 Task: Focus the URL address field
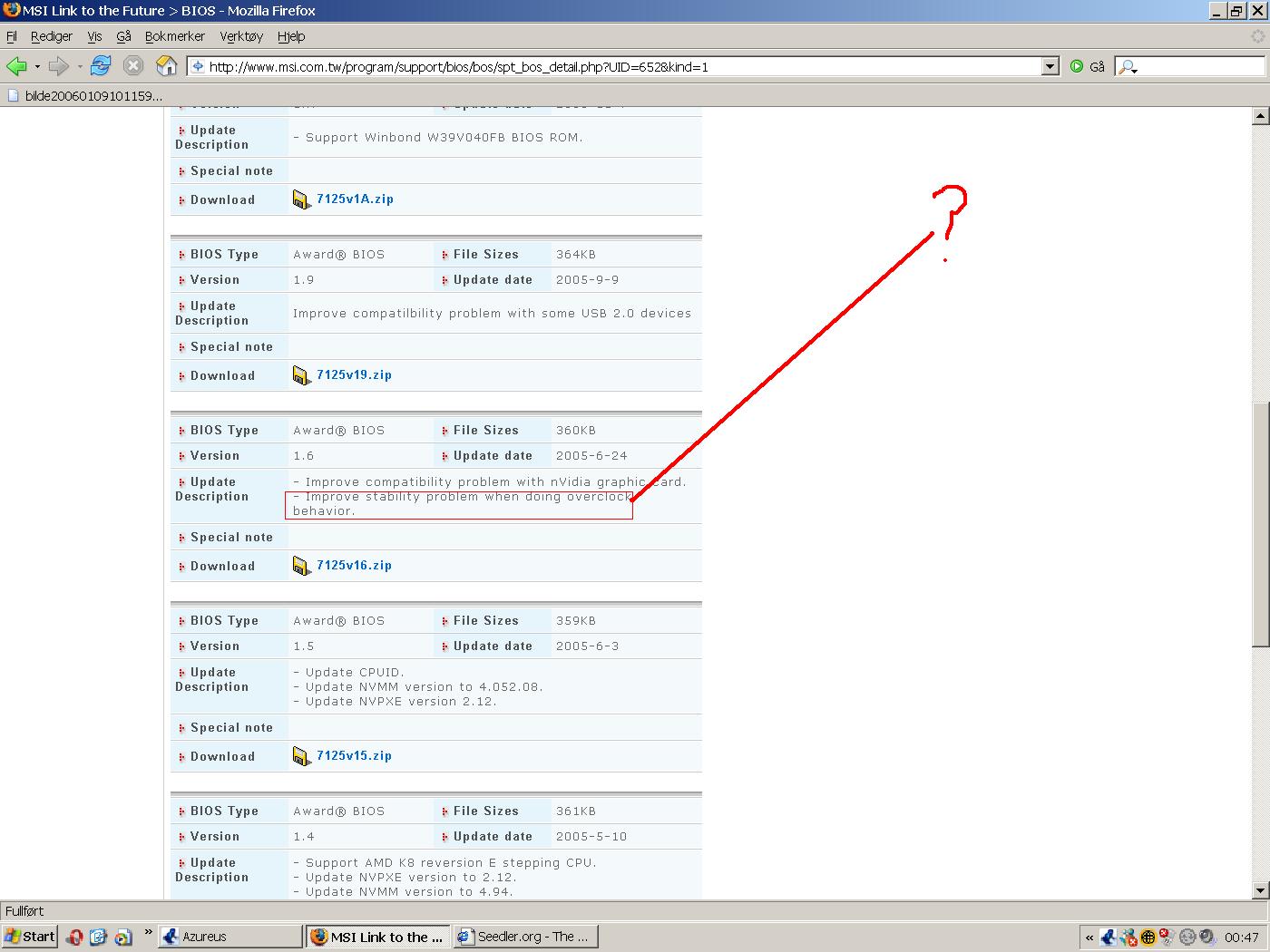tap(624, 66)
